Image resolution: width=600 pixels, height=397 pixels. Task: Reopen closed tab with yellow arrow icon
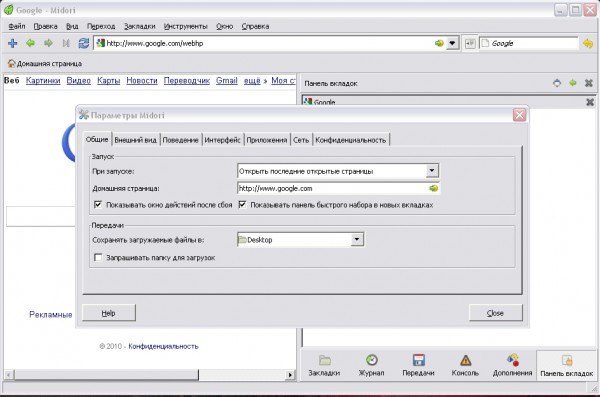click(x=588, y=43)
